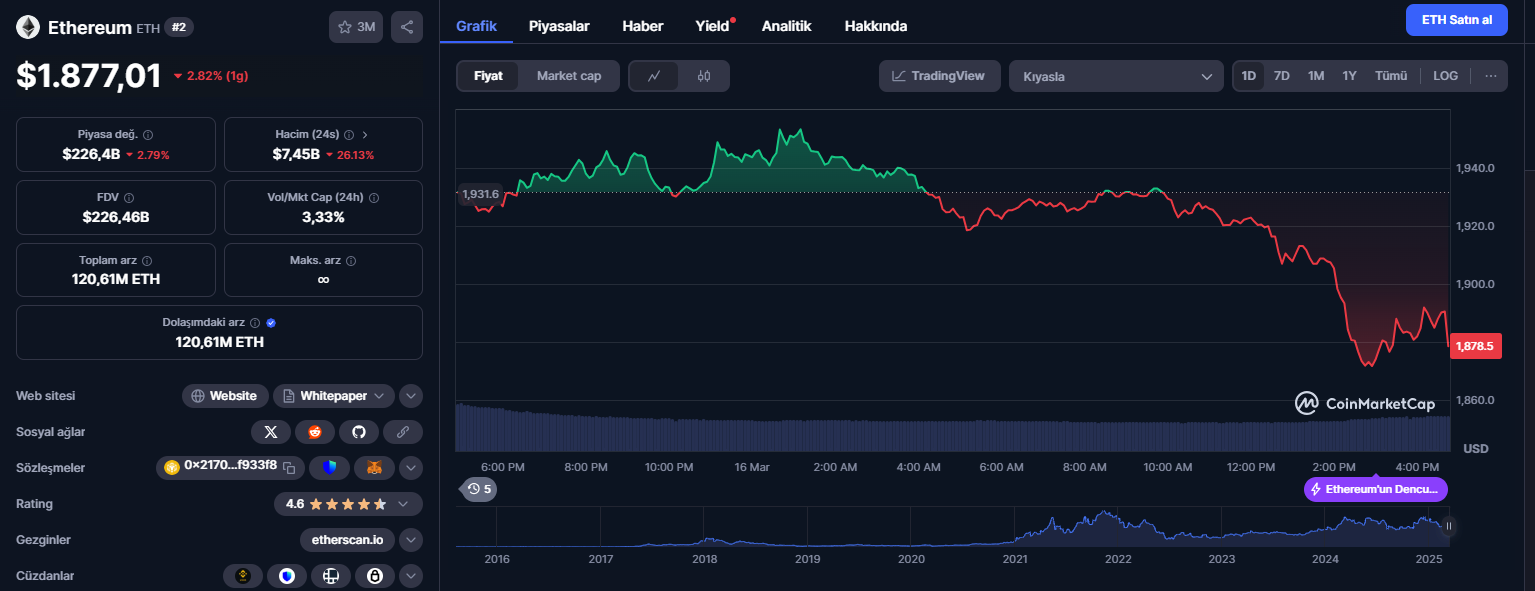Expand more wallets in Cüzdanlar row
This screenshot has width=1535, height=591.
(x=411, y=576)
